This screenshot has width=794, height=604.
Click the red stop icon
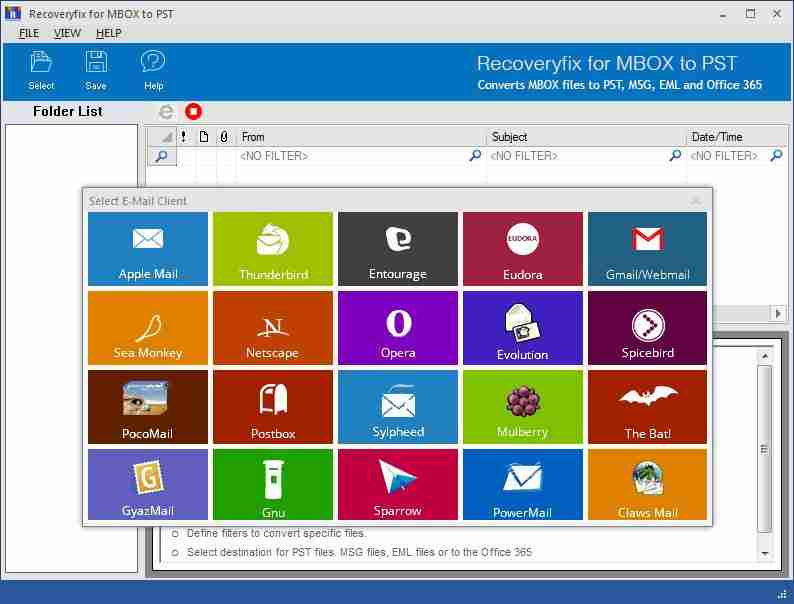click(x=193, y=111)
